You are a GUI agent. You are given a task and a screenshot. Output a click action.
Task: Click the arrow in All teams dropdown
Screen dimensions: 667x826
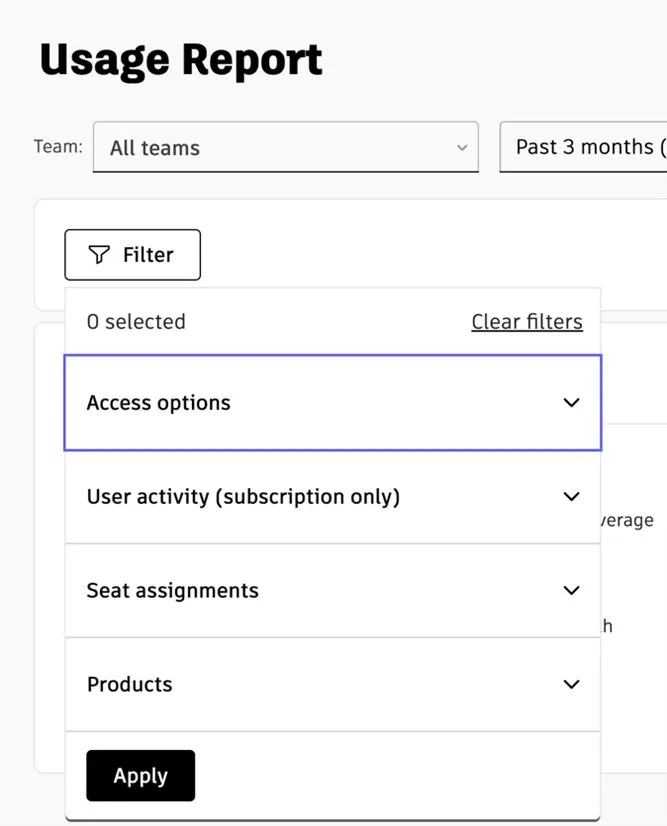coord(461,148)
